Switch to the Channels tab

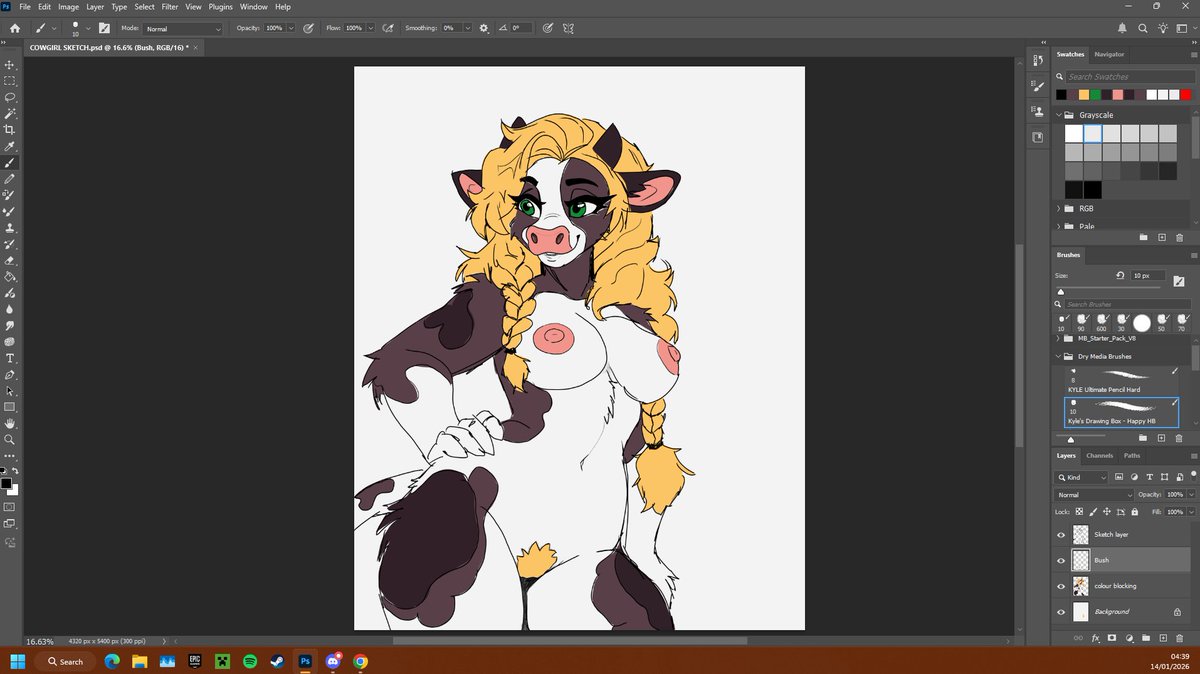[x=1100, y=455]
